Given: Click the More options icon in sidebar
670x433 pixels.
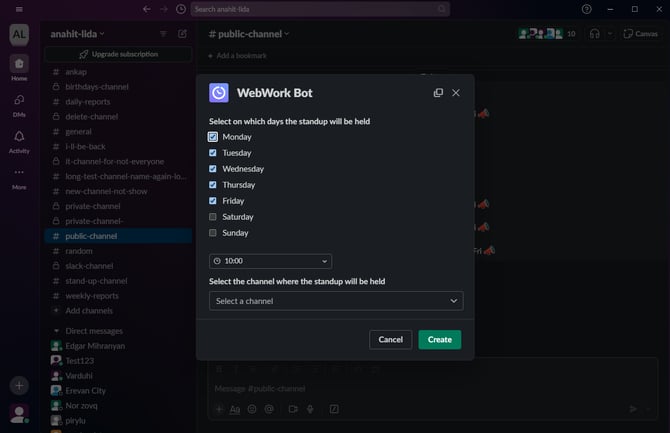Looking at the screenshot, I should pos(19,175).
